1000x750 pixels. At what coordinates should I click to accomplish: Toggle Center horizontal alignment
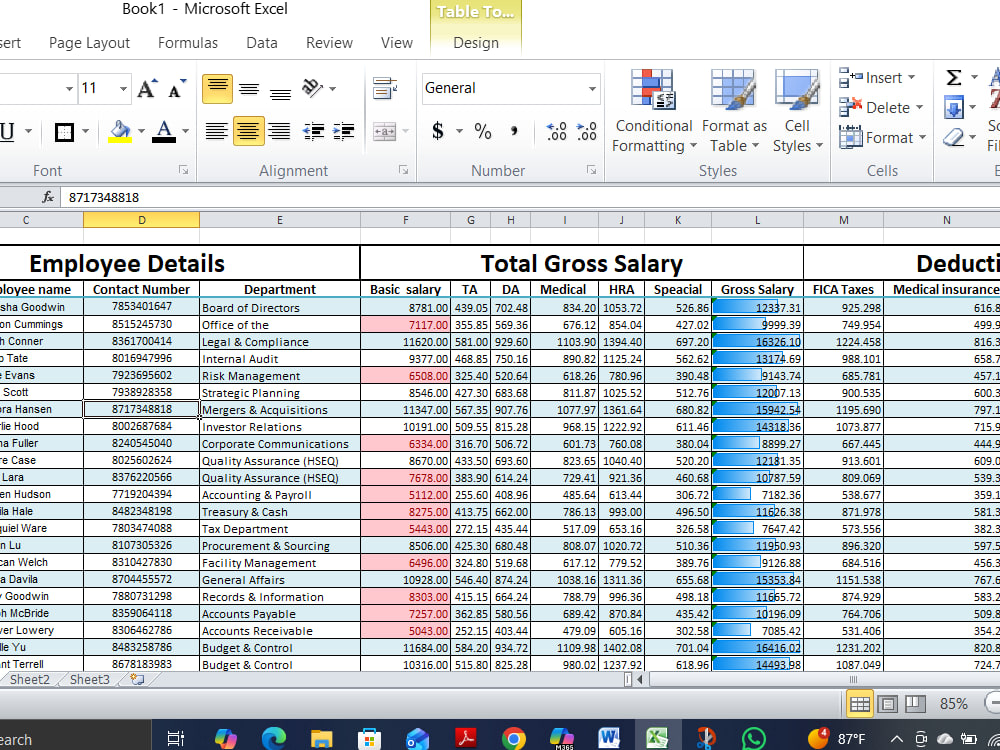[x=249, y=131]
